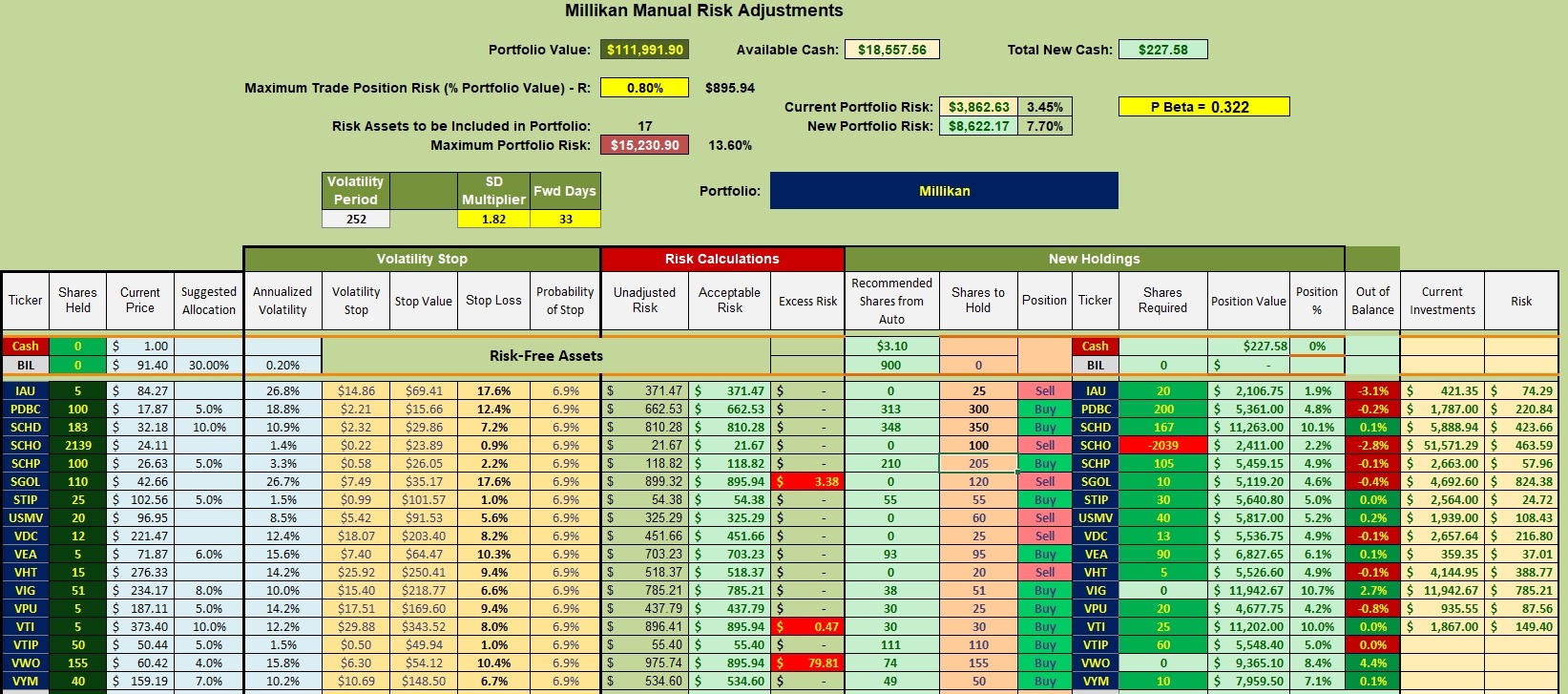Click the VYM suggested allocation 7.0%
This screenshot has height=694, width=1568.
pyautogui.click(x=209, y=681)
